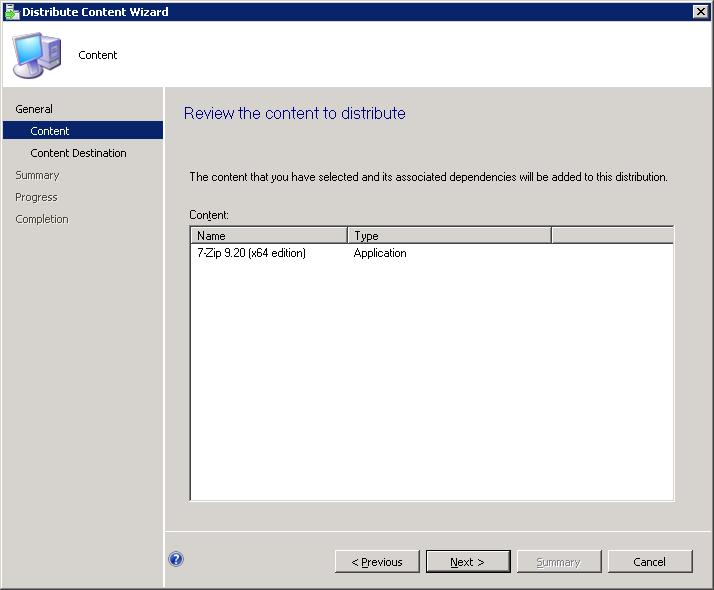The height and width of the screenshot is (590, 714).
Task: Select General in the wizard navigation
Action: 34,109
